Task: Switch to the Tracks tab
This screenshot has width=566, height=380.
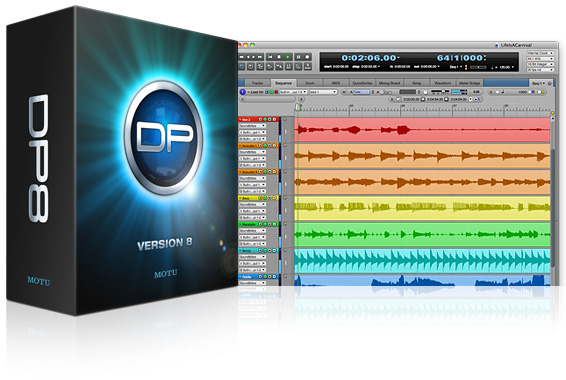Action: [x=257, y=83]
